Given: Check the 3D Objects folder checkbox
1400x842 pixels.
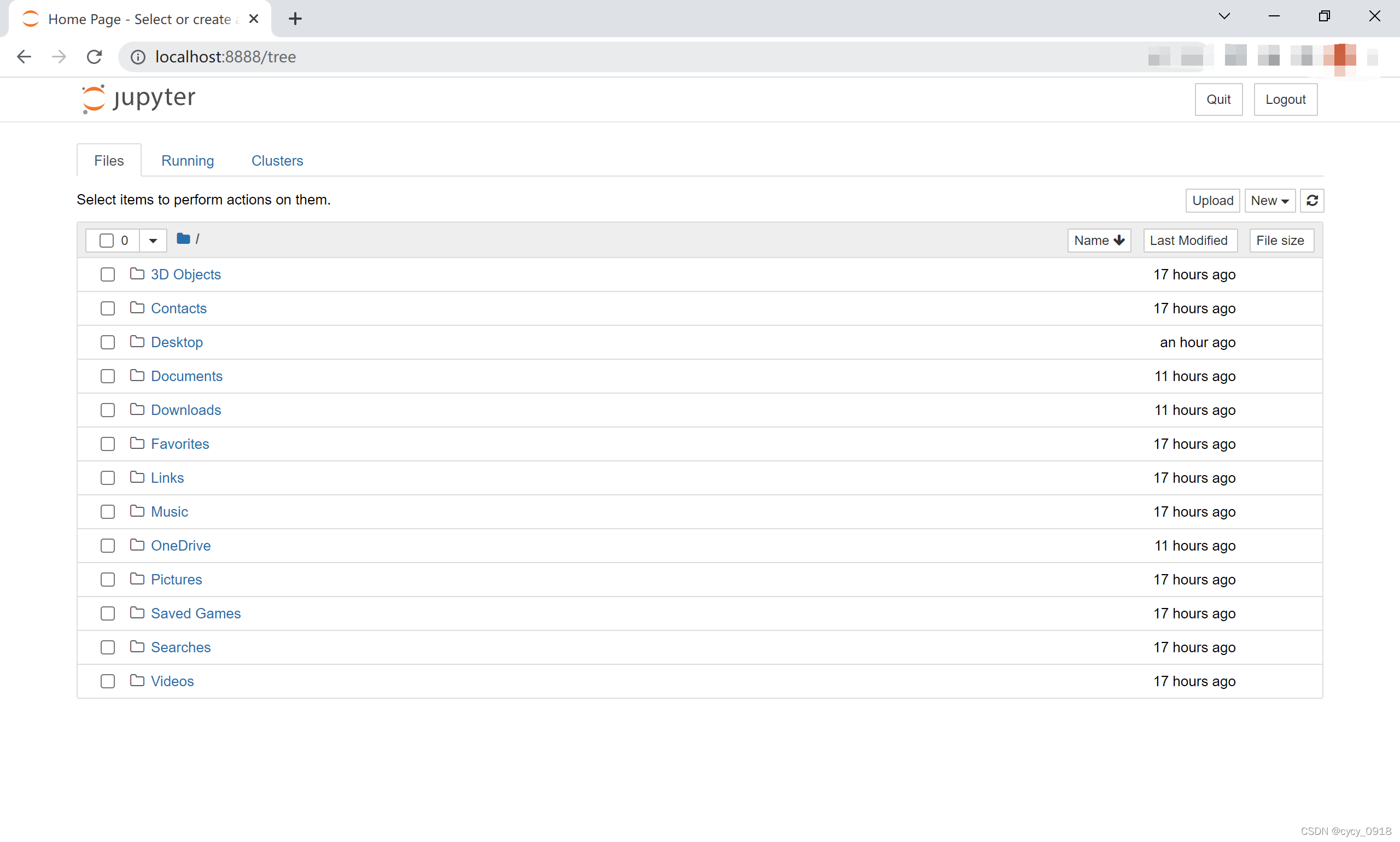Looking at the screenshot, I should tap(107, 274).
